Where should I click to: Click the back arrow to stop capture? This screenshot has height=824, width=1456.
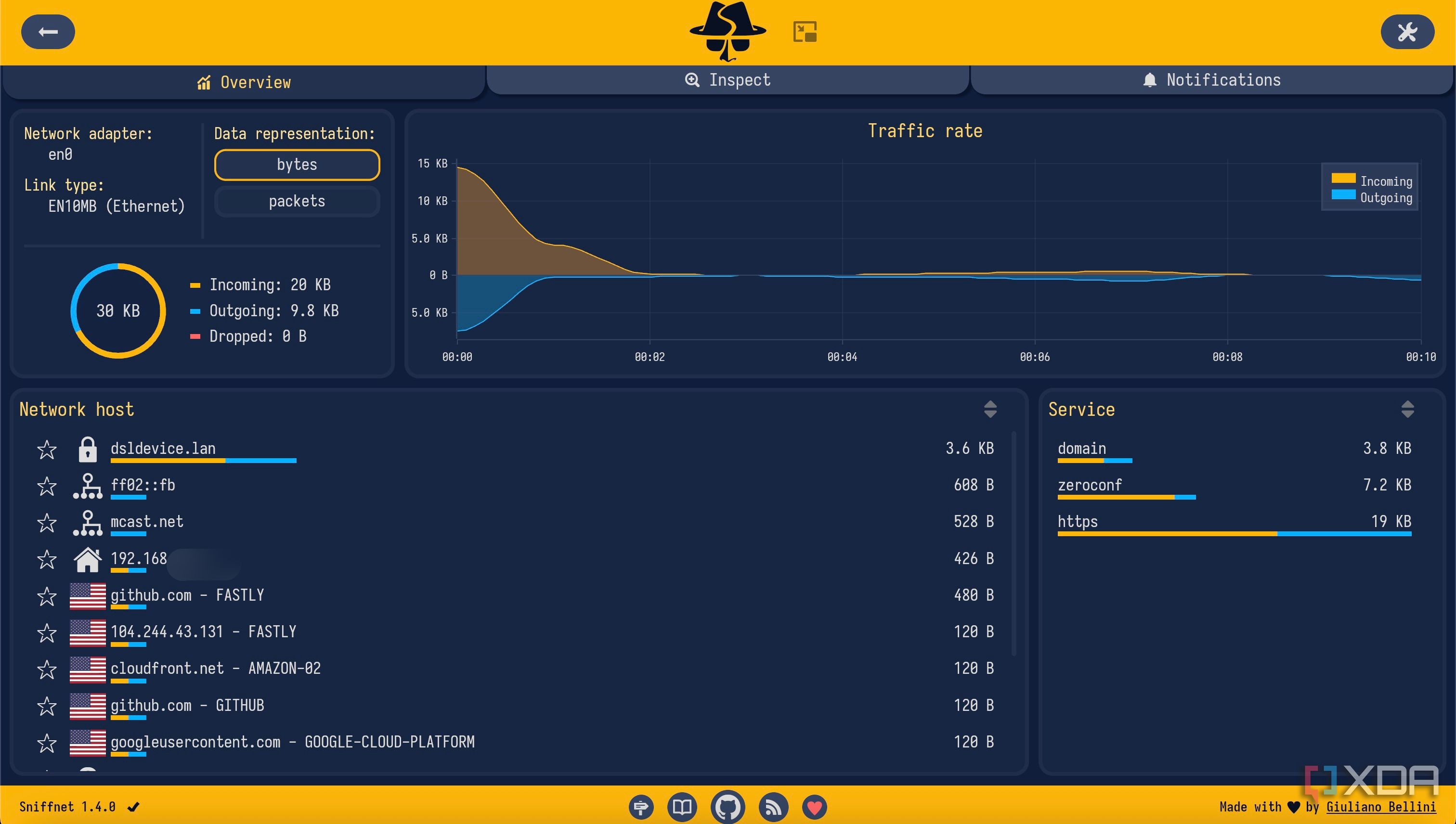coord(48,32)
